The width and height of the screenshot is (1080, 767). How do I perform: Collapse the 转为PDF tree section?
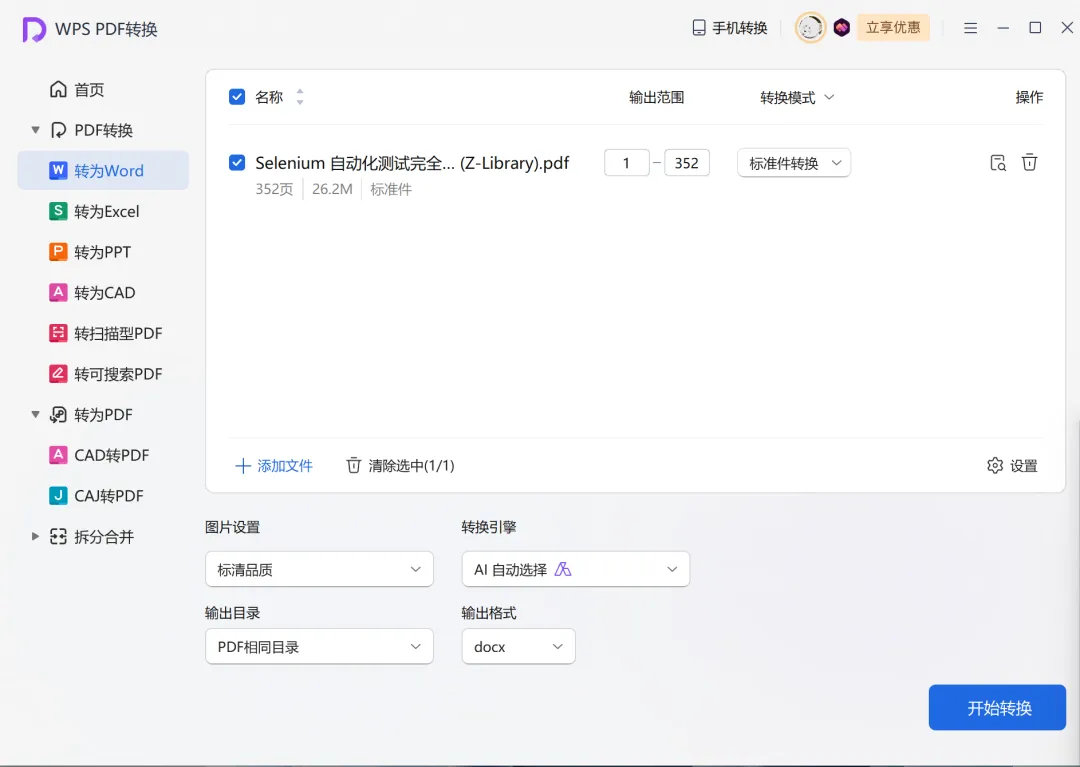coord(35,414)
